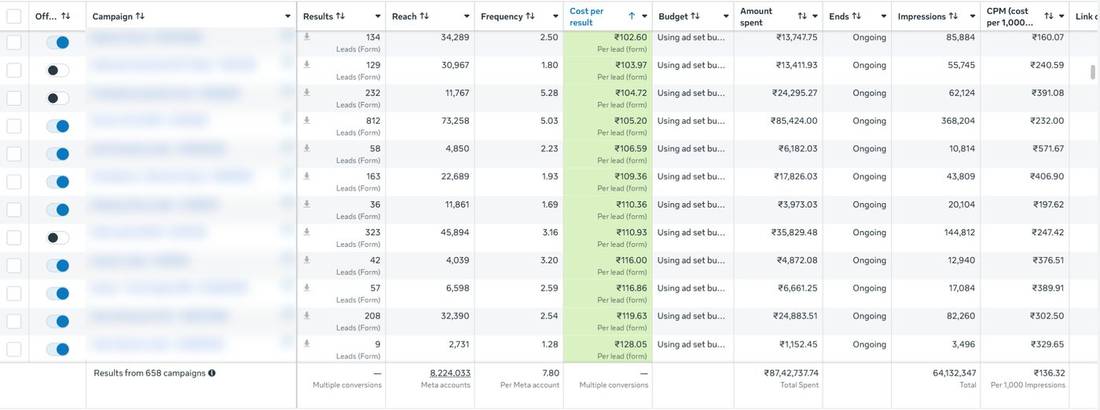Download results for the 134 leads row
This screenshot has width=1100, height=410.
(307, 37)
